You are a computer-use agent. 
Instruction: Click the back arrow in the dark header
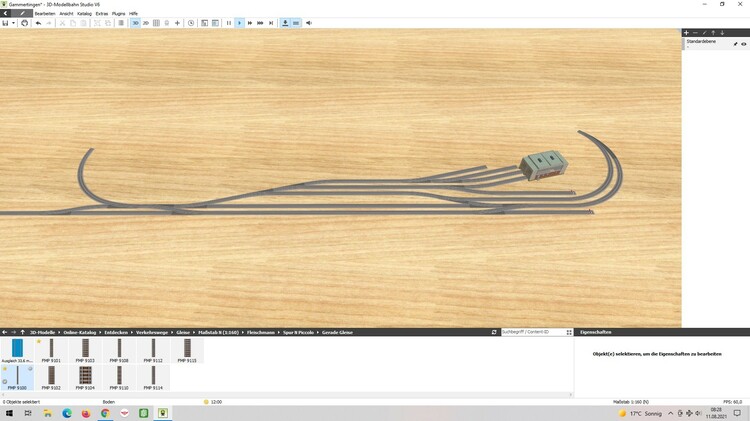(x=5, y=13)
